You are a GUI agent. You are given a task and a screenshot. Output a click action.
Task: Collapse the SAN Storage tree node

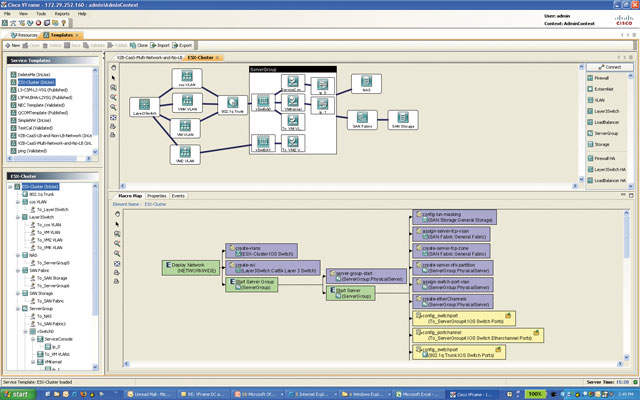tap(18, 293)
